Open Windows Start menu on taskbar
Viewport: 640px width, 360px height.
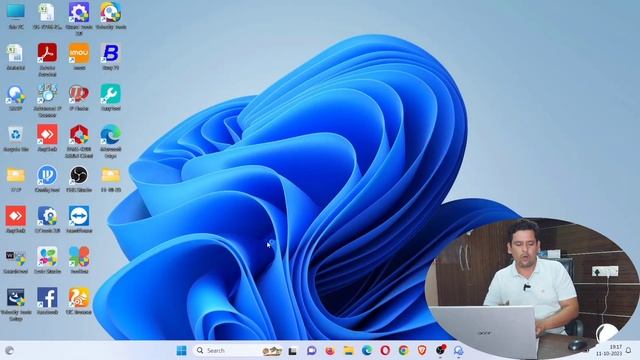(181, 351)
